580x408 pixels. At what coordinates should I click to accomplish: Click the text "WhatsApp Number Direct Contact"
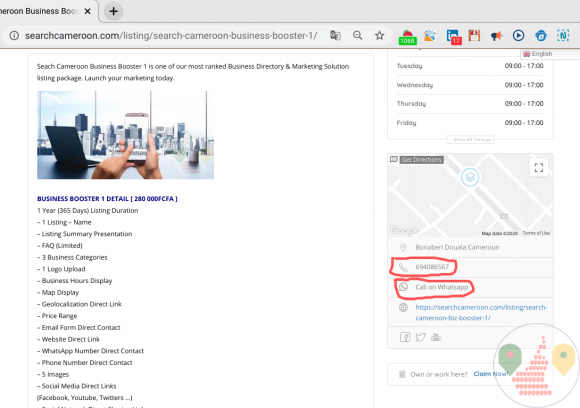click(x=93, y=351)
